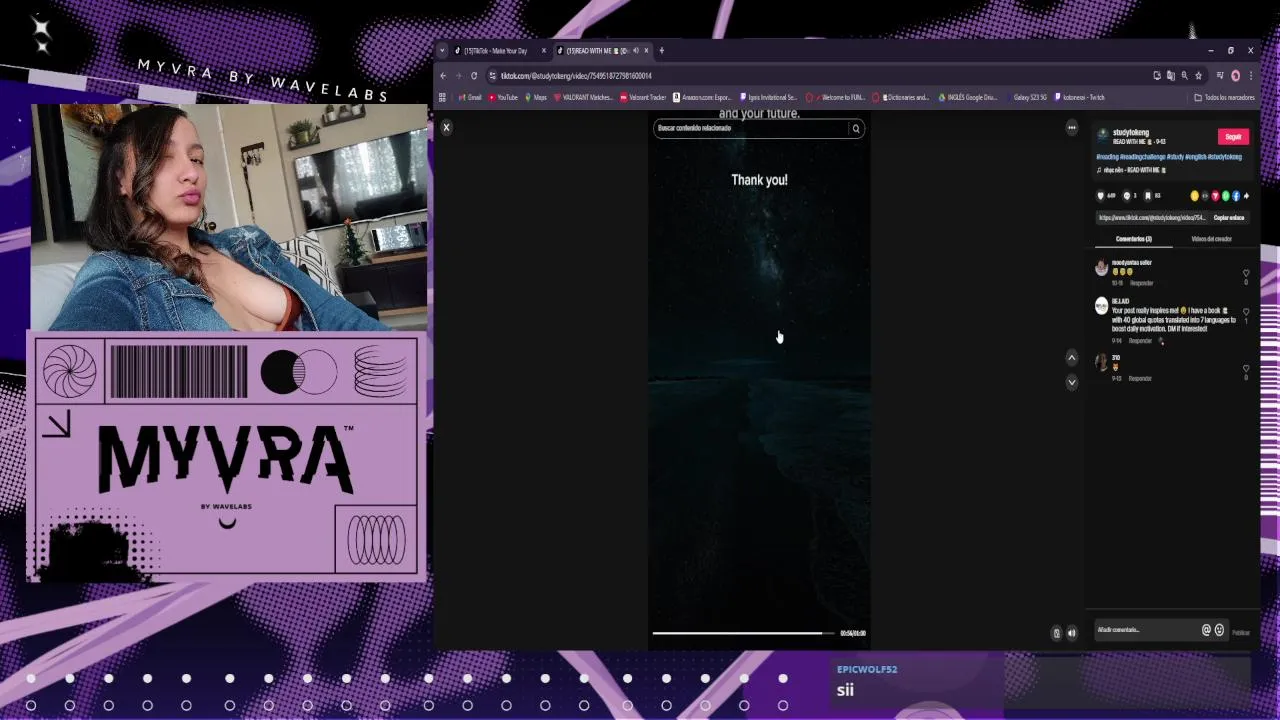The height and width of the screenshot is (720, 1280).
Task: Like BE.LAID's comment with the heart
Action: pyautogui.click(x=1246, y=312)
